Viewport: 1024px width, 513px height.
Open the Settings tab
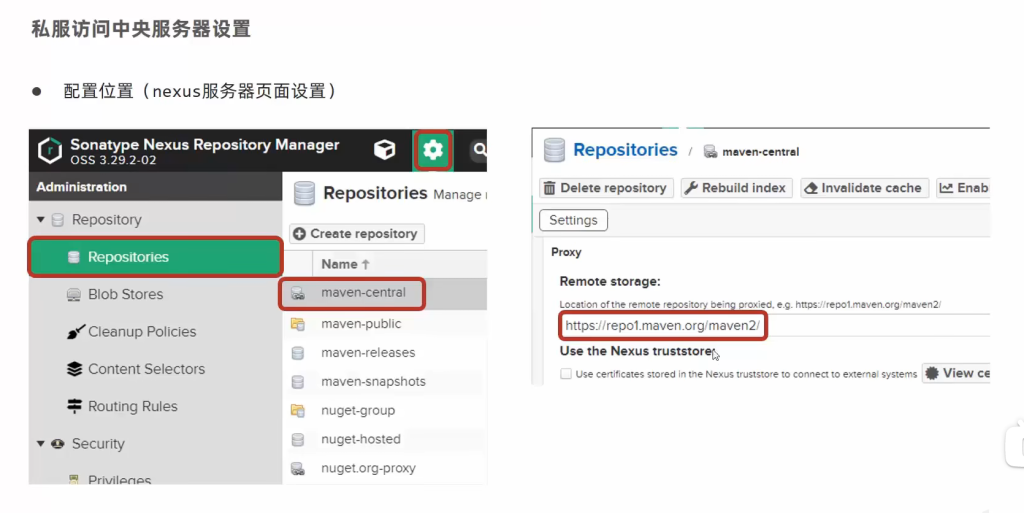click(x=573, y=220)
